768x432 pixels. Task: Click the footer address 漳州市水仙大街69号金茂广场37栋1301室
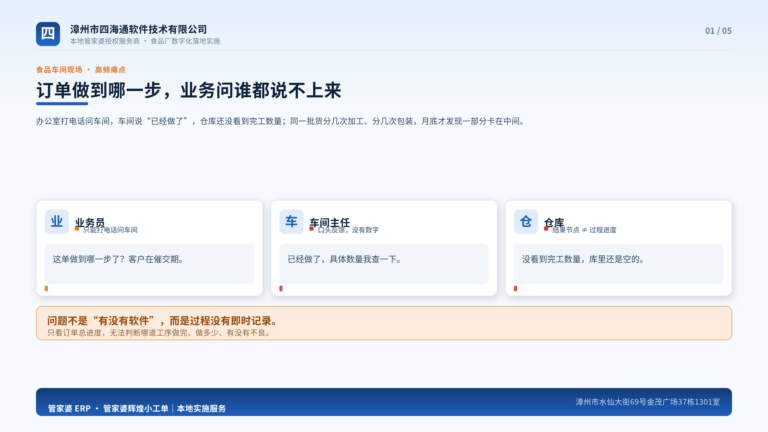coord(648,402)
